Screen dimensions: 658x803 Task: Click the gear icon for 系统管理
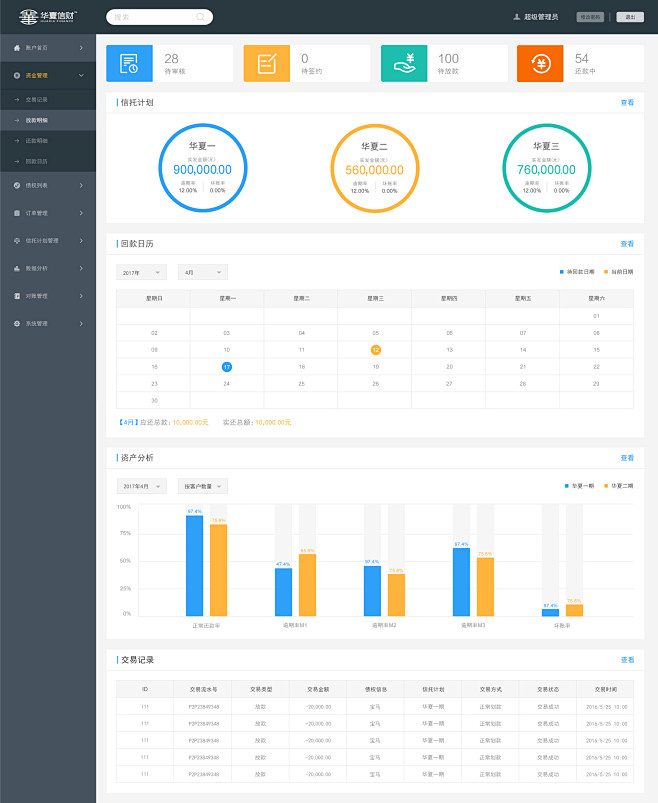coord(17,324)
